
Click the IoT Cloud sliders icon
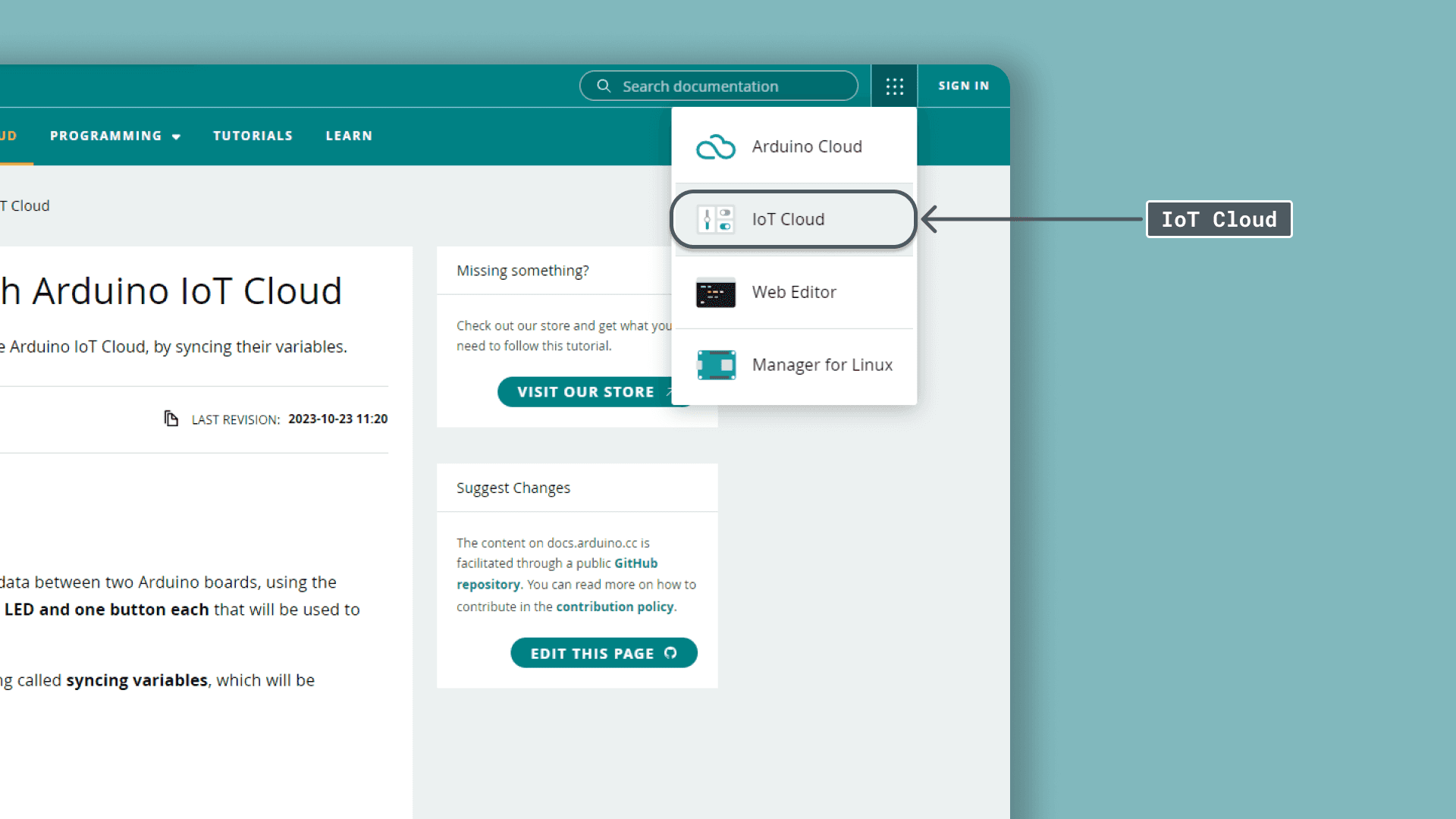(x=715, y=219)
